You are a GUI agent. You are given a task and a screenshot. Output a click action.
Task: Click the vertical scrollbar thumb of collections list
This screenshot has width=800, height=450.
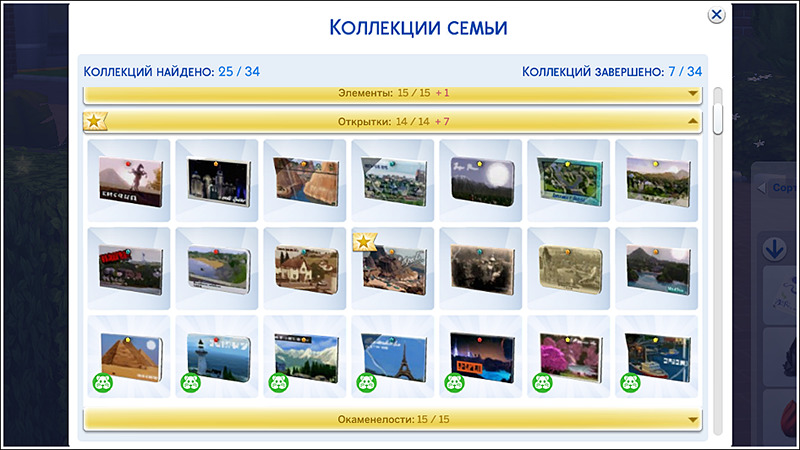pyautogui.click(x=718, y=118)
